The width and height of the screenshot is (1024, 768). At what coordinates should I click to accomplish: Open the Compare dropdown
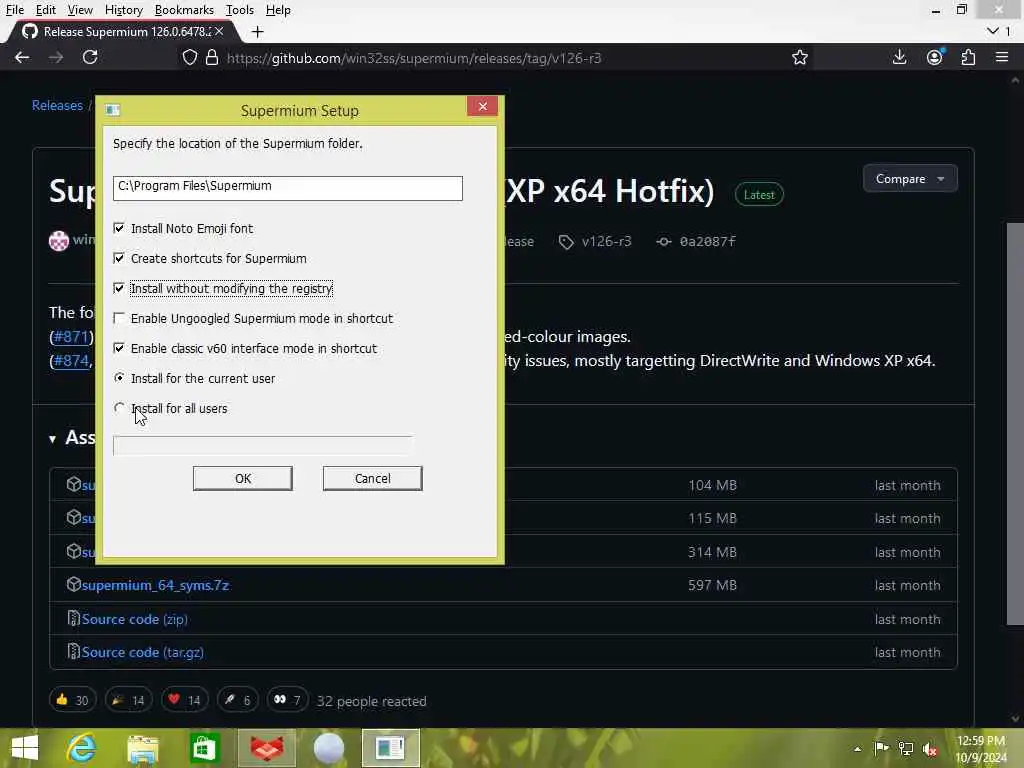910,178
